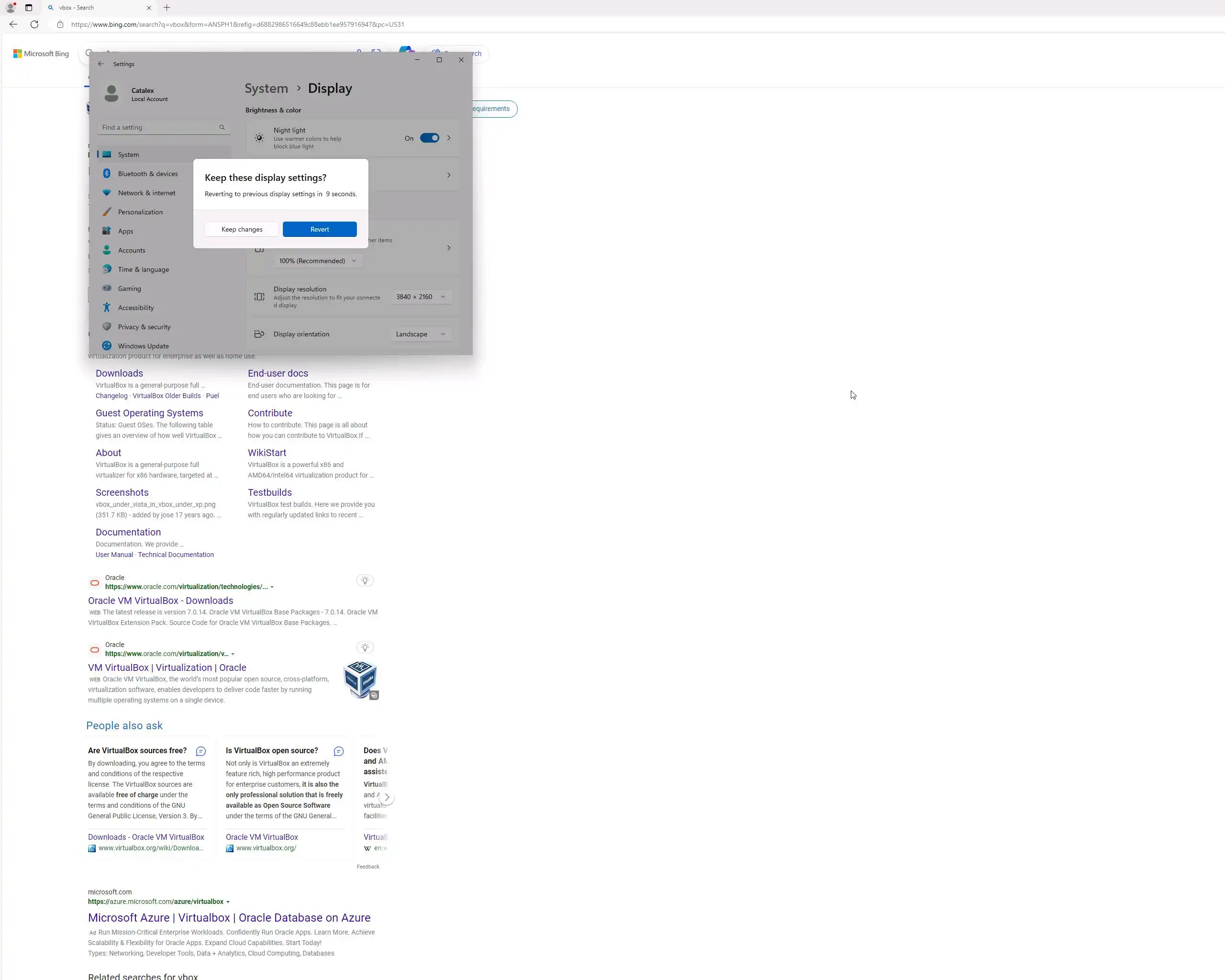Expand the Night light settings chevron
Image resolution: width=1225 pixels, height=980 pixels.
tap(449, 138)
